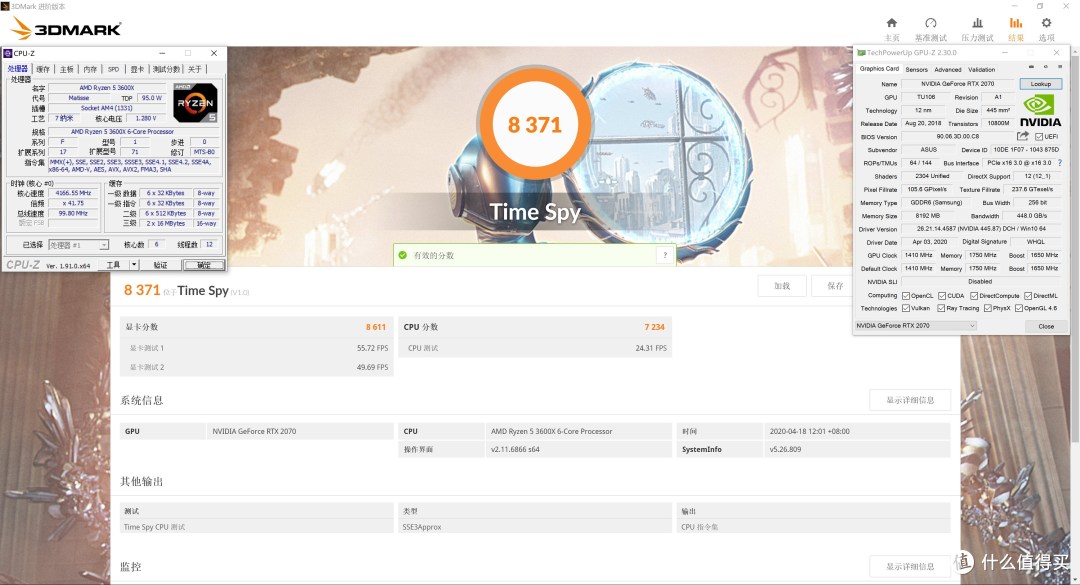Screen dimensions: 1080x585
Task: Toggle the DirectCompute checkbox
Action: pyautogui.click(x=974, y=296)
